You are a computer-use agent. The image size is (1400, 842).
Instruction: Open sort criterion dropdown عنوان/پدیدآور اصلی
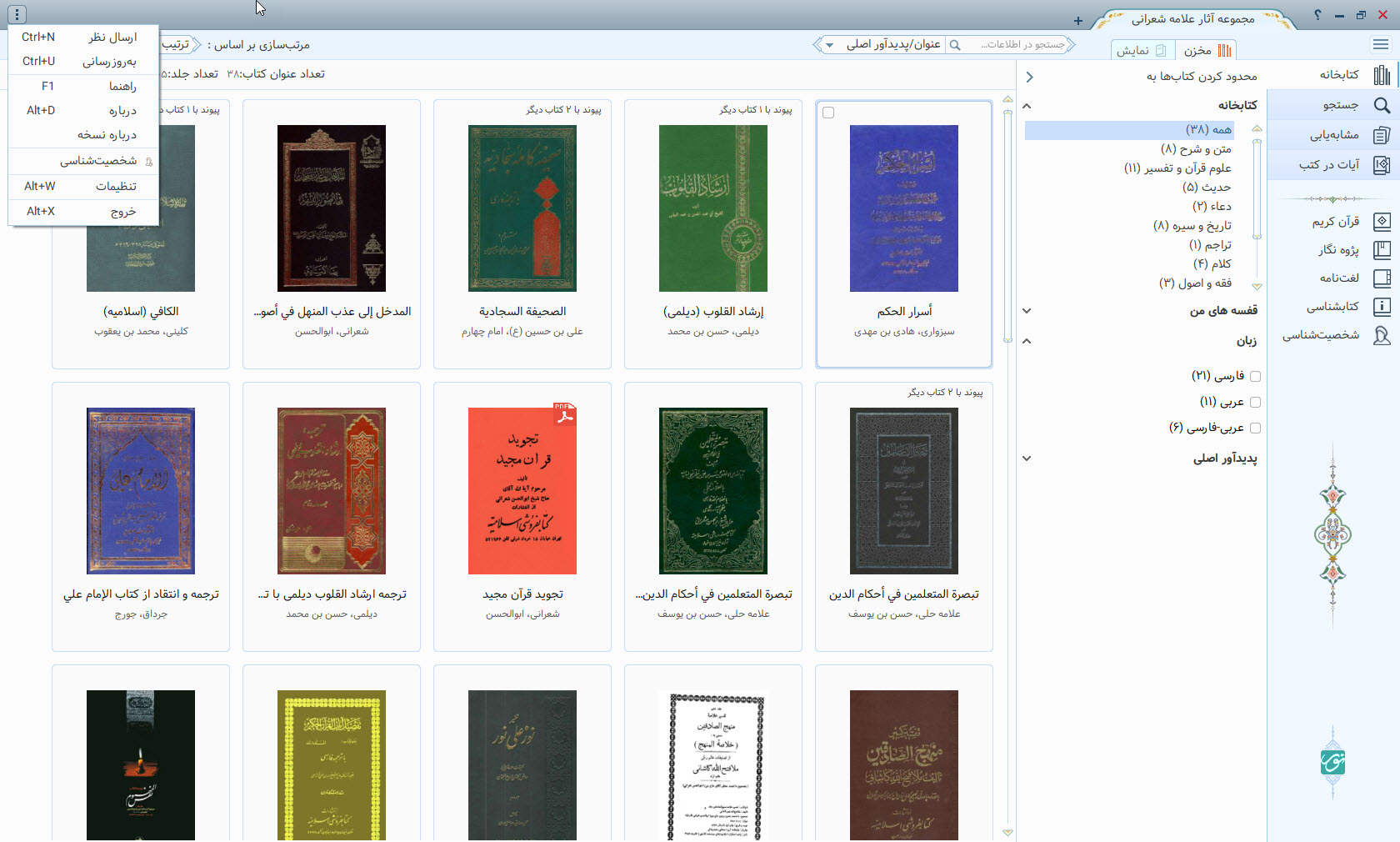(882, 45)
